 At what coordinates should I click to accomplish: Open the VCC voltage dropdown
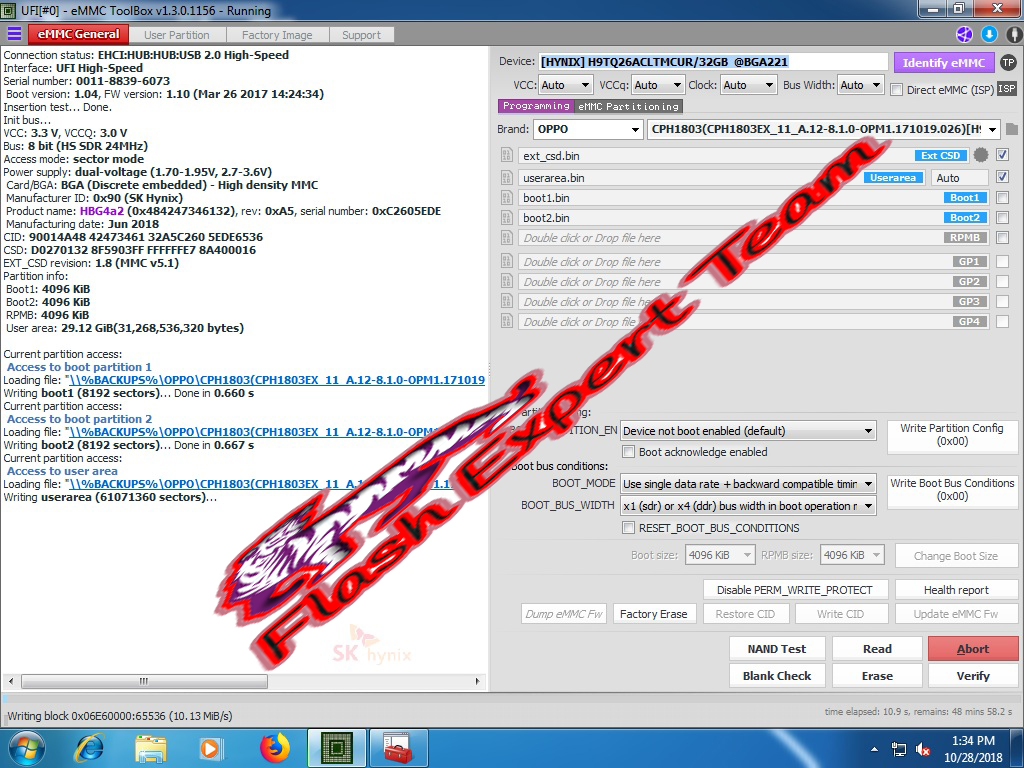point(566,85)
